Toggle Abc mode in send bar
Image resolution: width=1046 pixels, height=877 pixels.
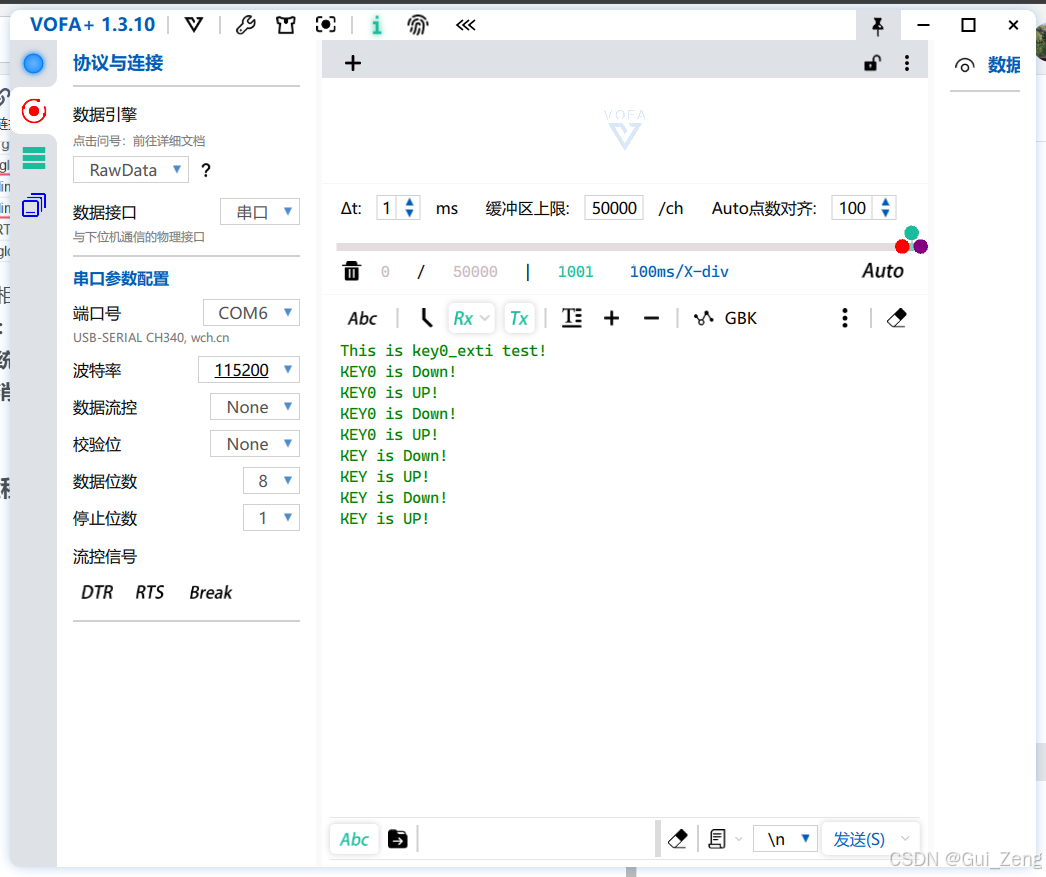click(354, 839)
